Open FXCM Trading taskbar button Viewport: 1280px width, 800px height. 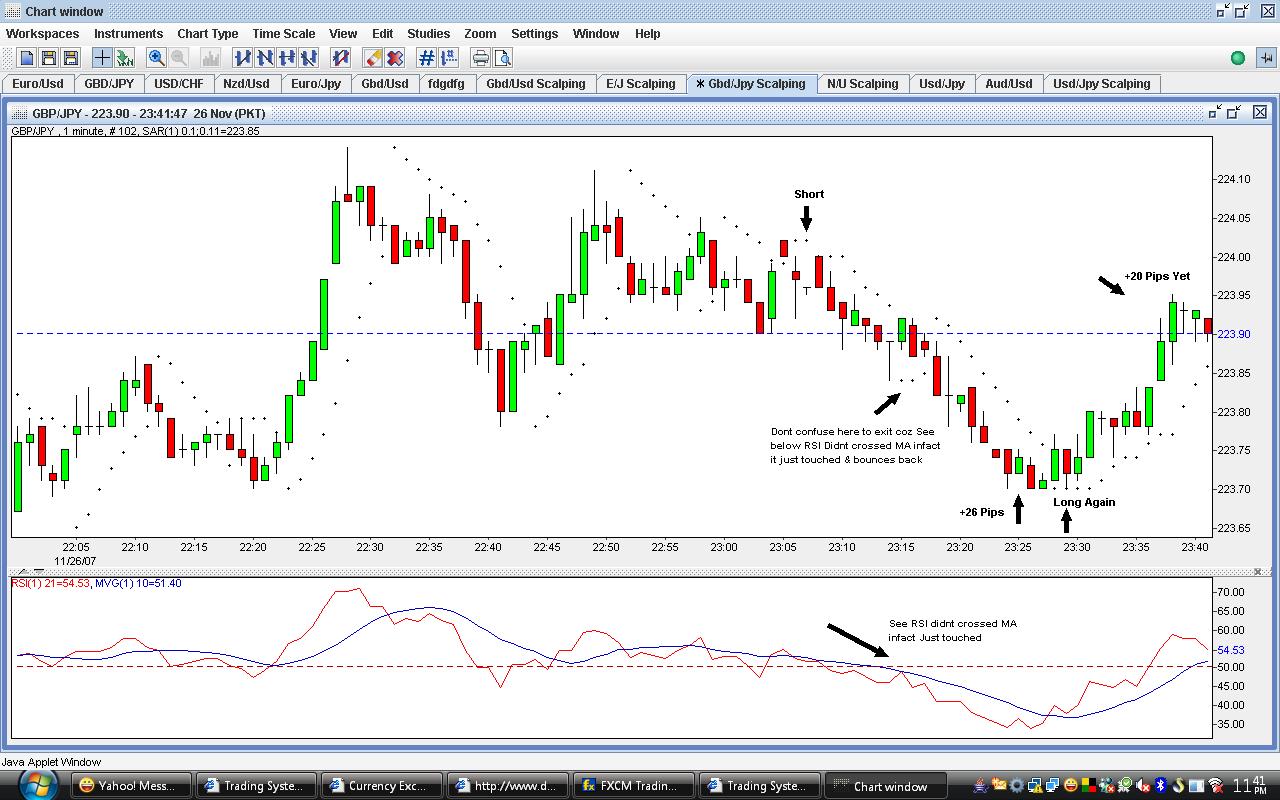tap(636, 786)
